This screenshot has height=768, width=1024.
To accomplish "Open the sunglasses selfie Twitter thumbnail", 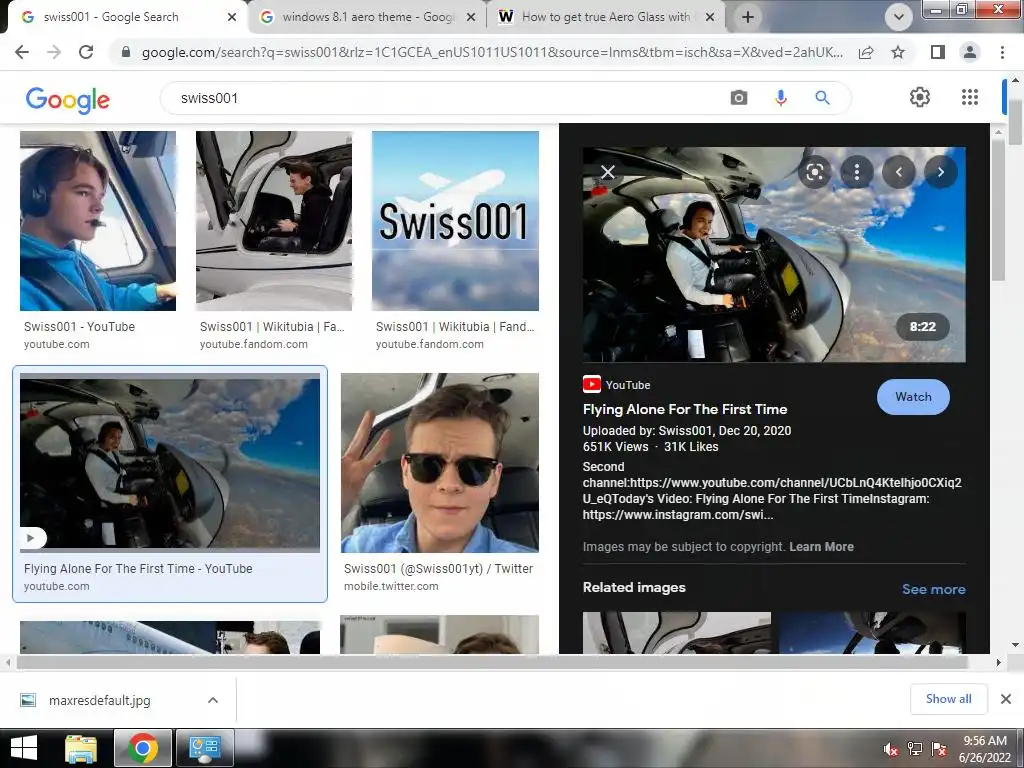I will click(440, 462).
